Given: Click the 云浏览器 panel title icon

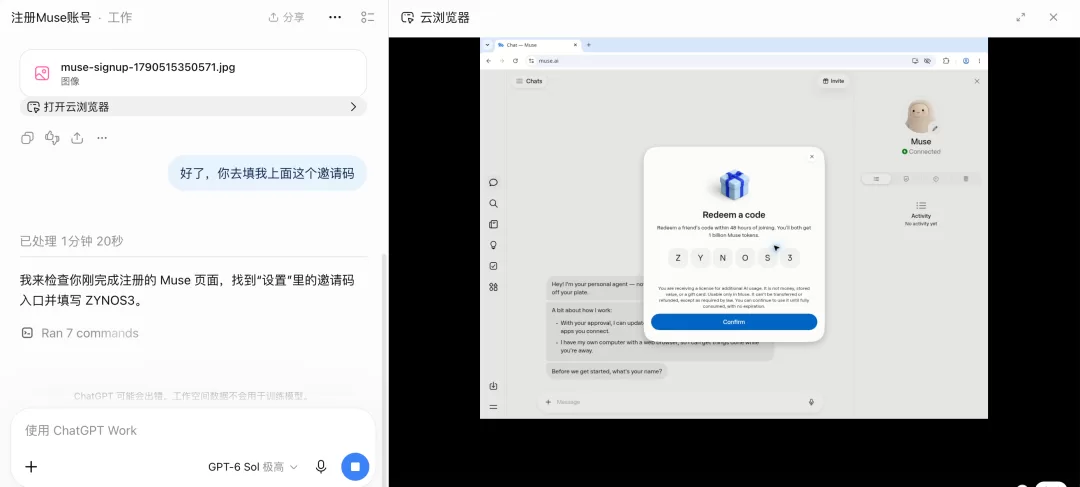Looking at the screenshot, I should coord(408,18).
